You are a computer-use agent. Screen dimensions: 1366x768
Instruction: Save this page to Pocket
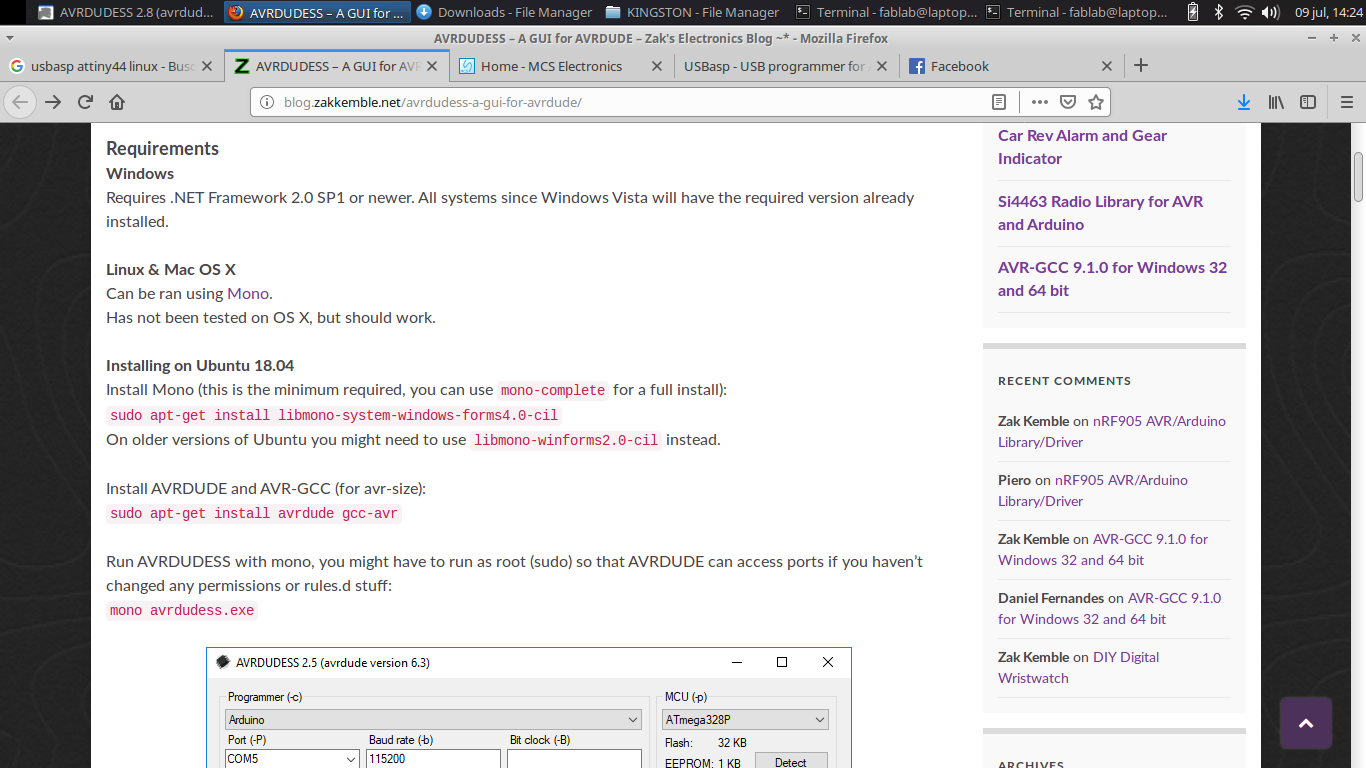[1068, 102]
